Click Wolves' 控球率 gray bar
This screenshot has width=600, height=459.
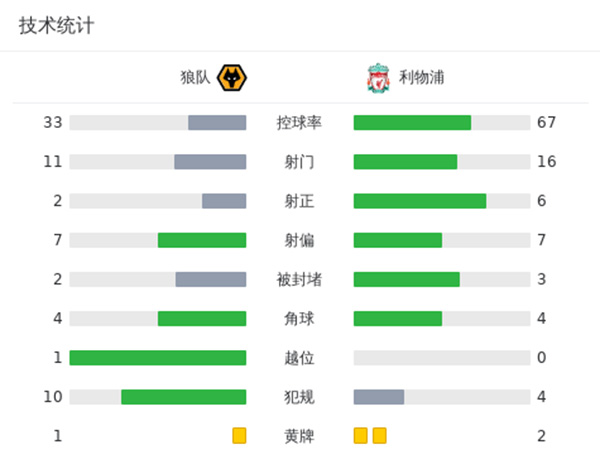point(217,123)
